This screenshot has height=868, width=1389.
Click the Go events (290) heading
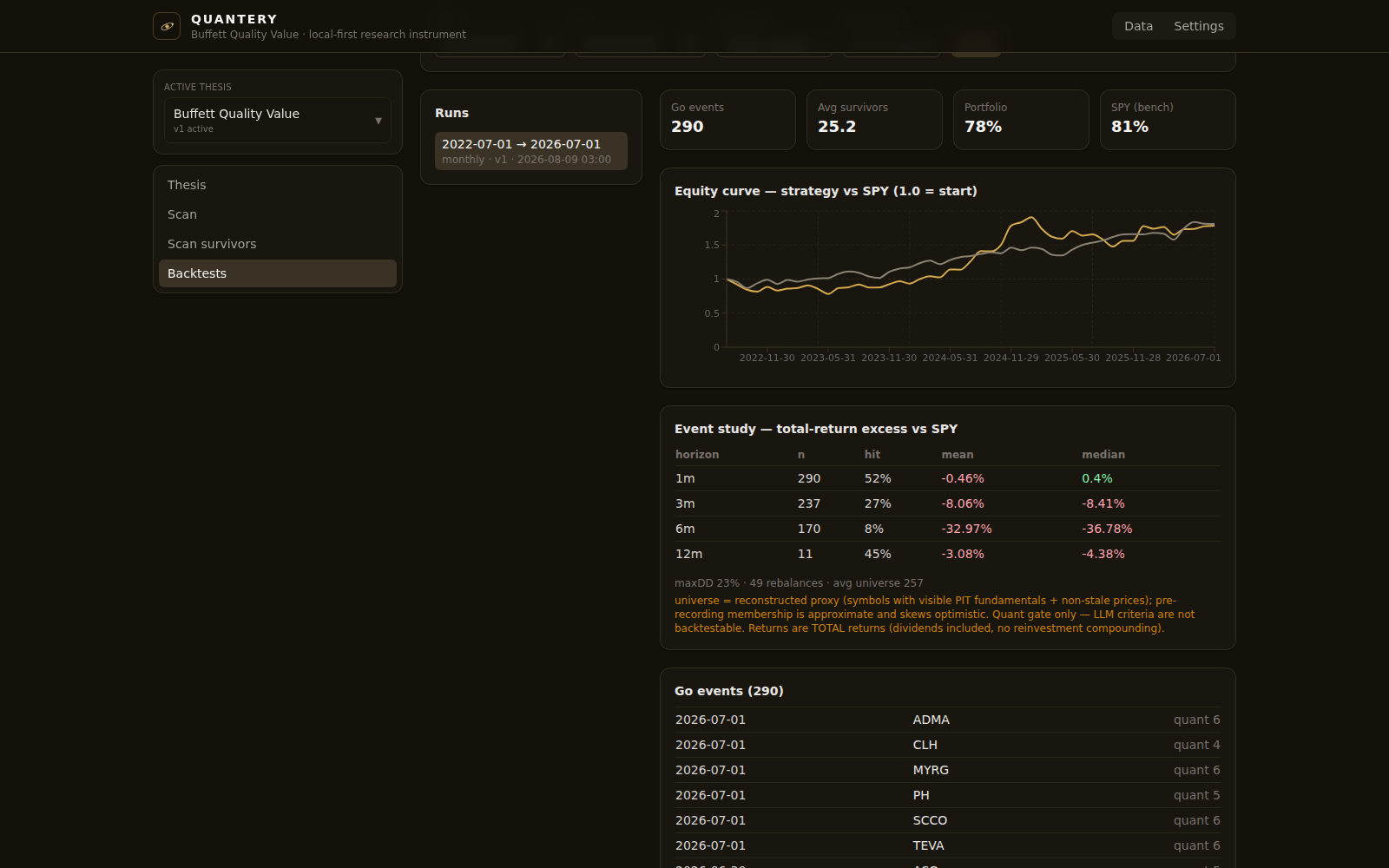click(728, 691)
